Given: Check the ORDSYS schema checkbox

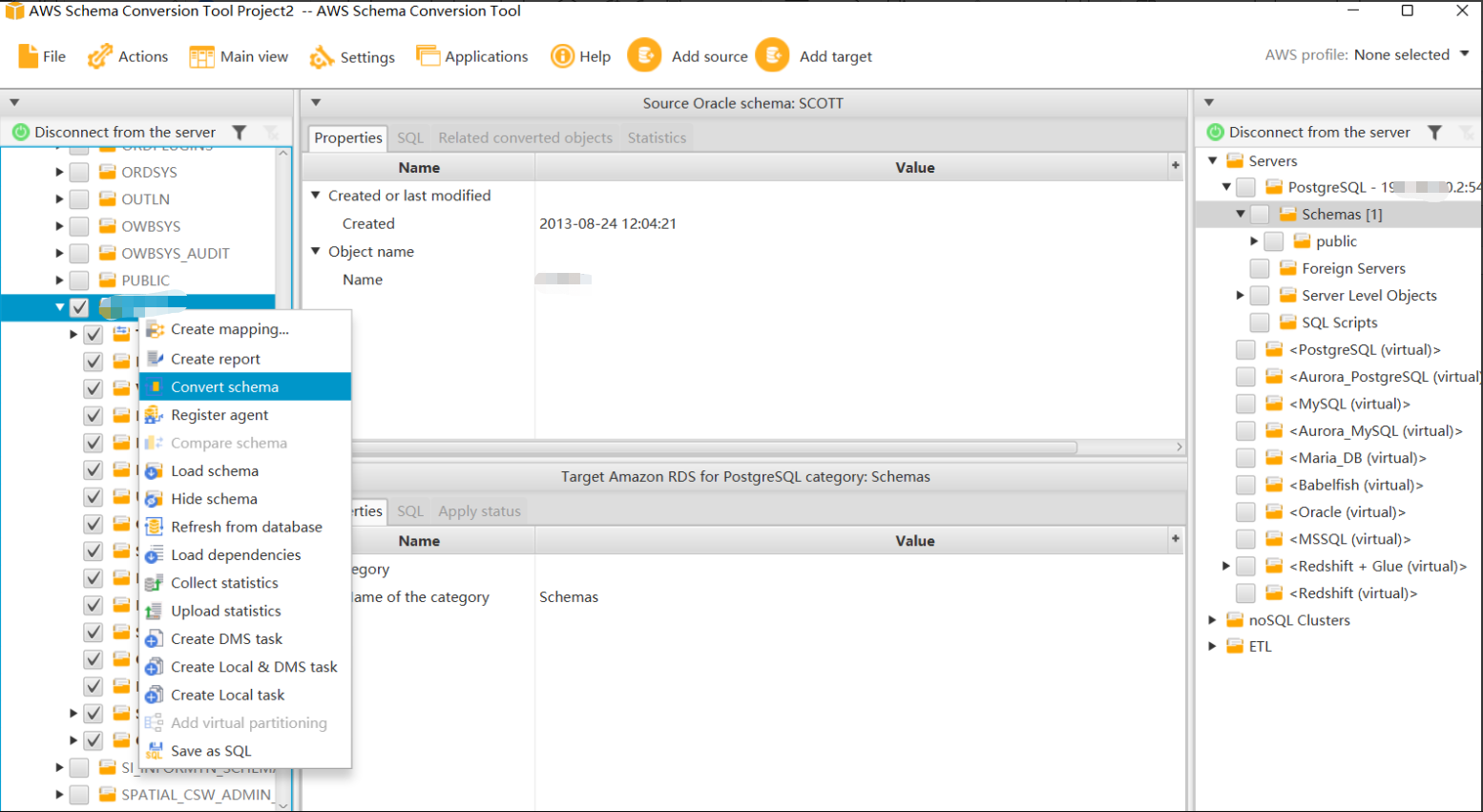Looking at the screenshot, I should coord(79,172).
